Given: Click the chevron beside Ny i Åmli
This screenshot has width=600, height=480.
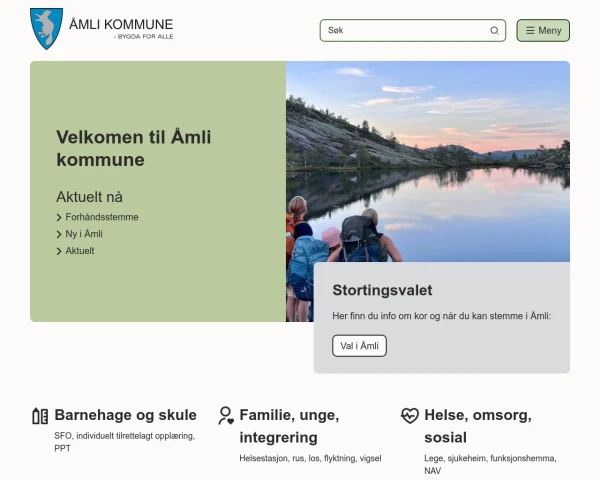Looking at the screenshot, I should pos(59,234).
